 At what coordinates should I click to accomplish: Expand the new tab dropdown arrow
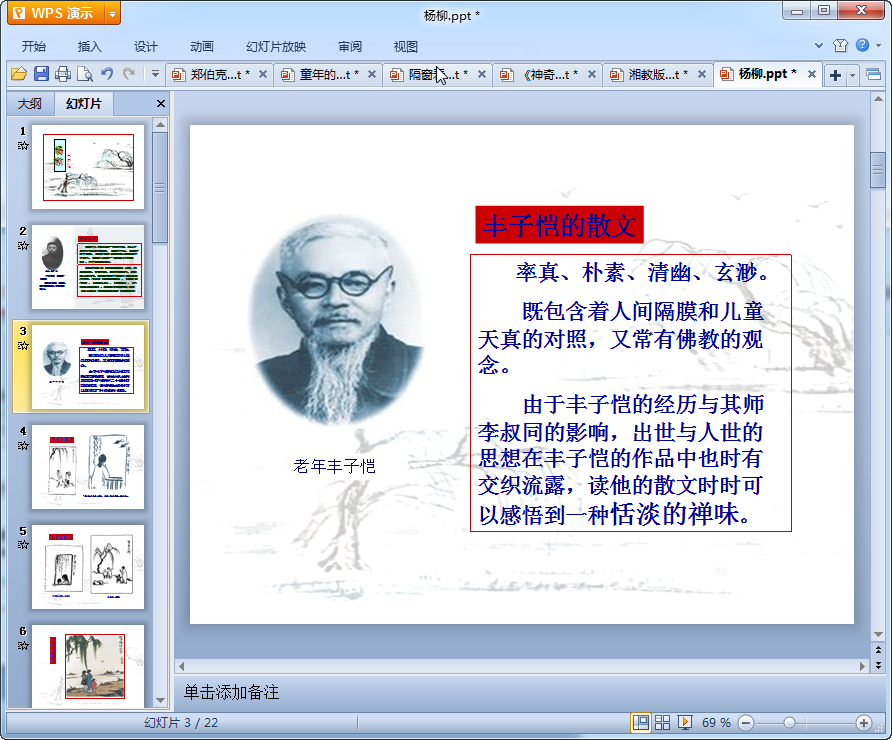point(852,75)
